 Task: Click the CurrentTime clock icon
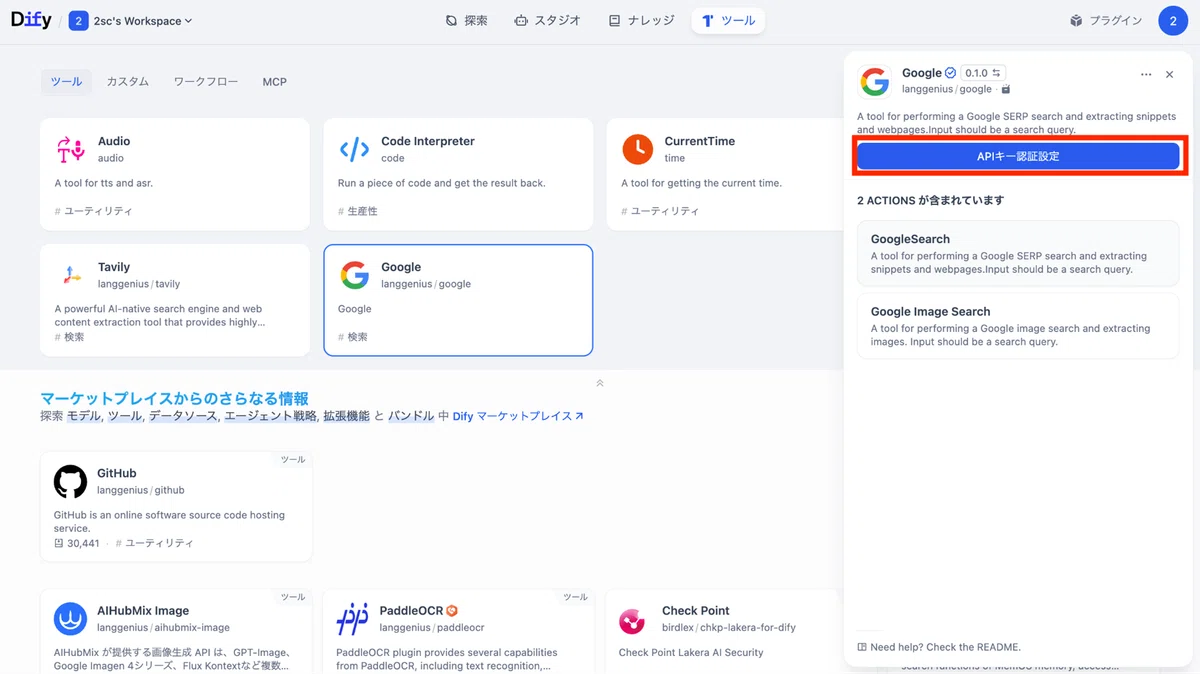(x=638, y=150)
